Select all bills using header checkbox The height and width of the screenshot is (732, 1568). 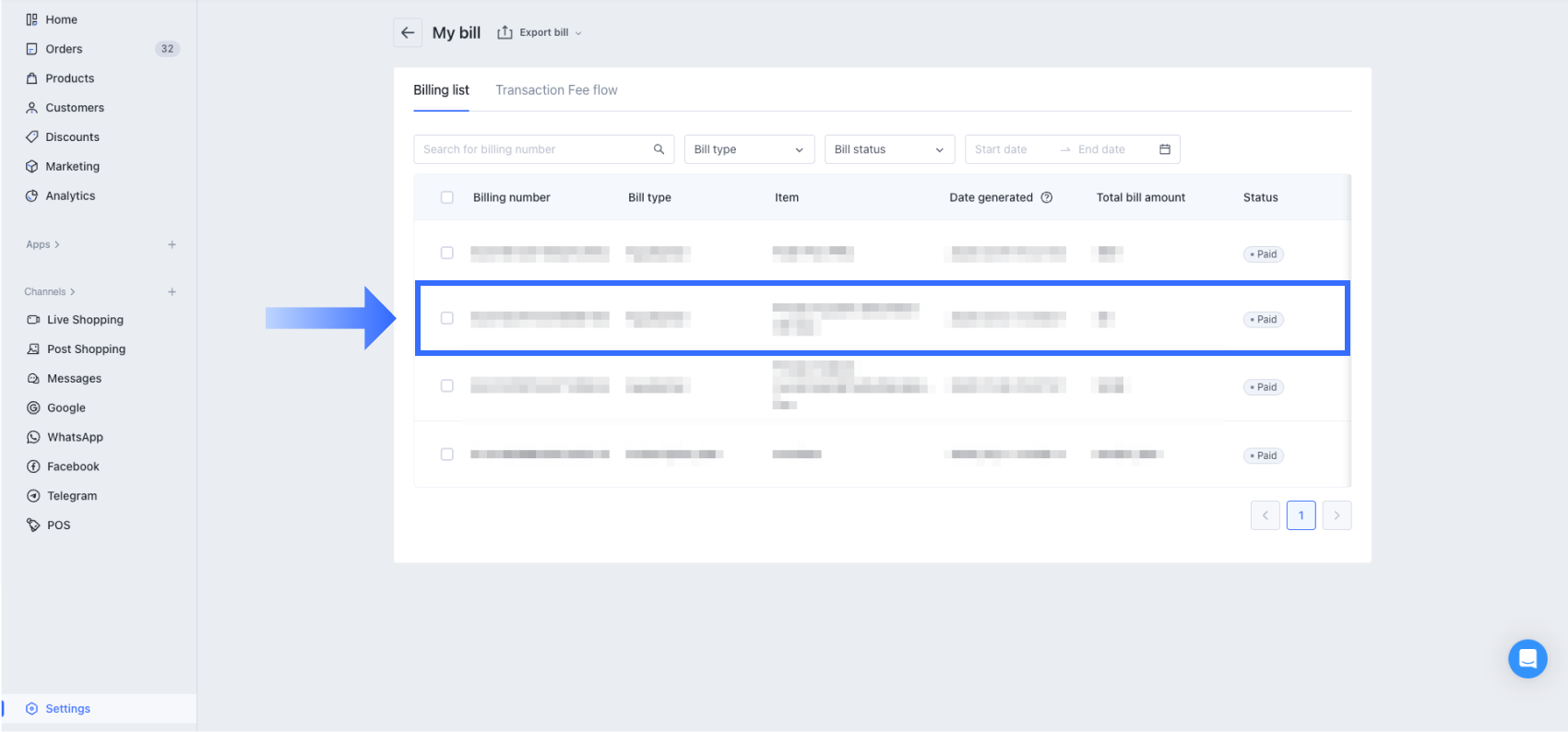click(x=447, y=197)
